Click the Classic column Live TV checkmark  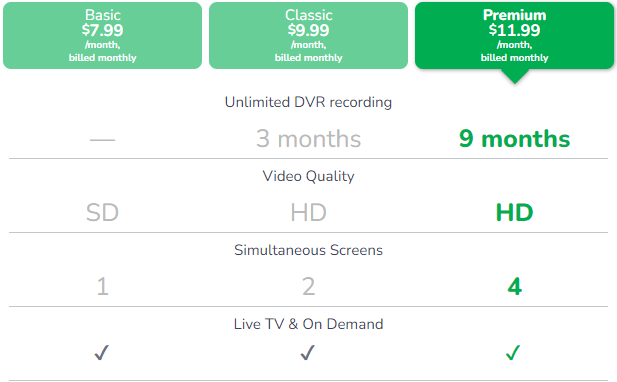308,352
